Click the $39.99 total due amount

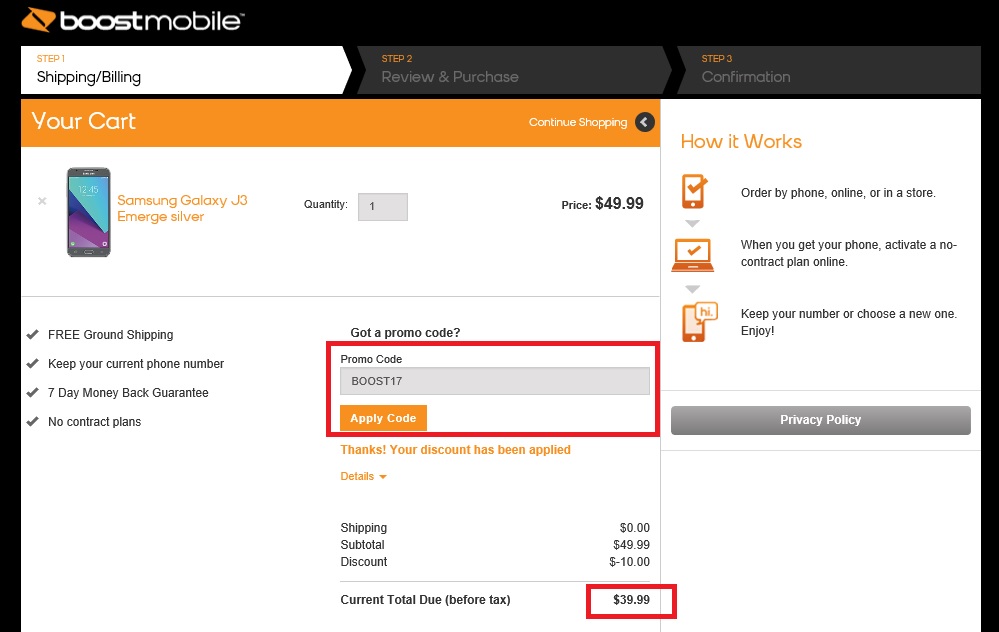point(631,600)
